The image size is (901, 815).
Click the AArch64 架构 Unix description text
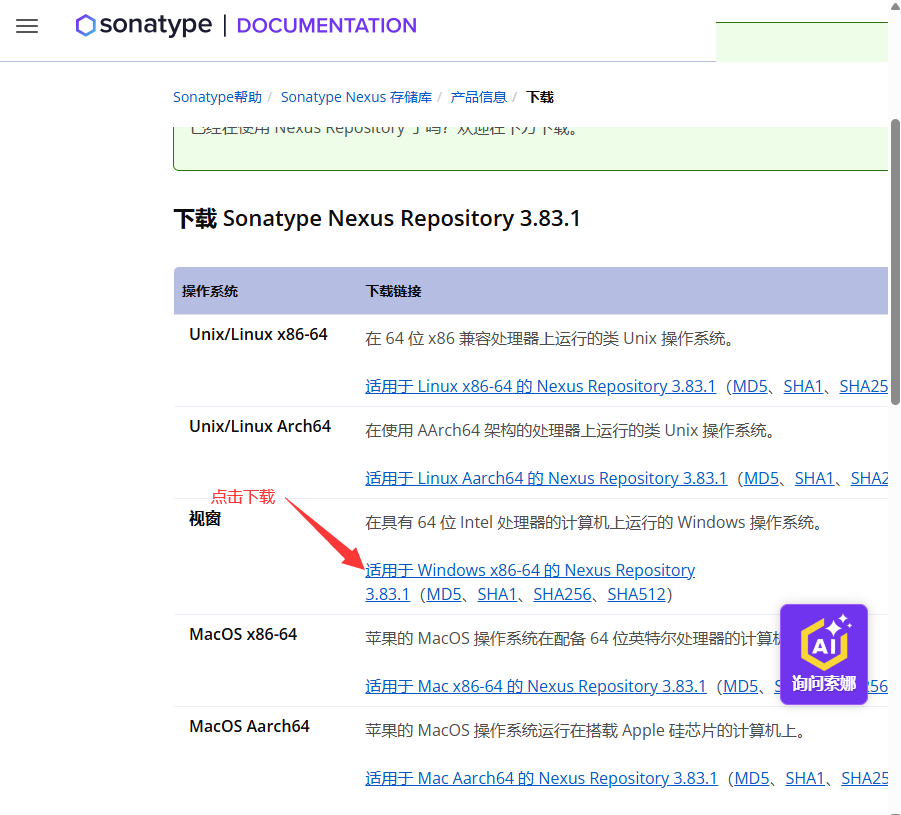(570, 430)
